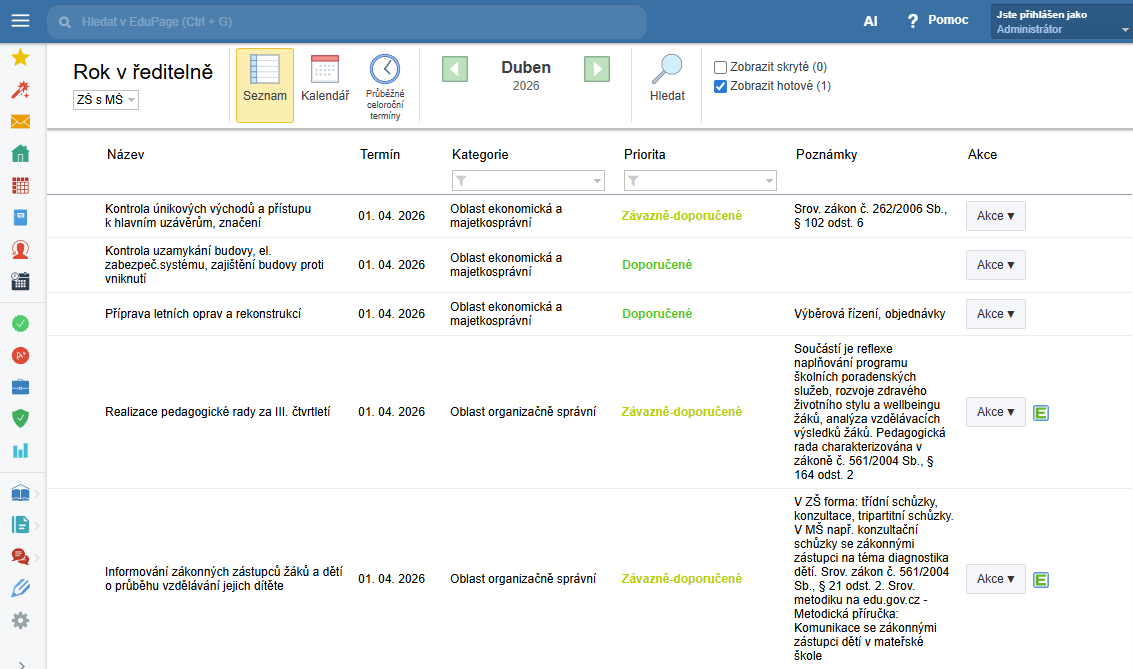Expand the Kategorie filter dropdown
Image resolution: width=1133 pixels, height=669 pixels.
pyautogui.click(x=528, y=181)
